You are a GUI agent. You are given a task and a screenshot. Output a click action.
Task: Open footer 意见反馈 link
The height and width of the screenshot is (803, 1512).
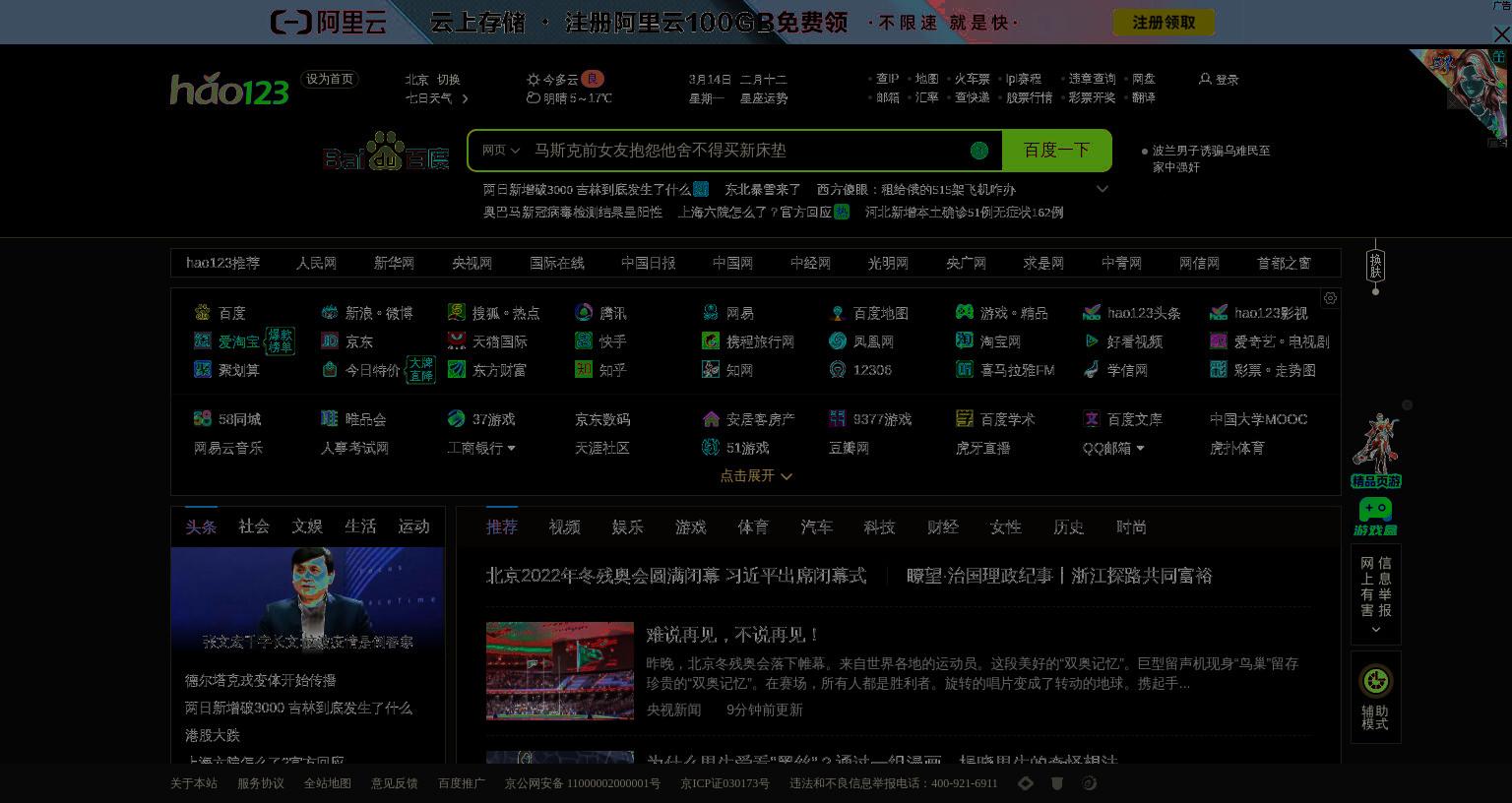click(395, 783)
